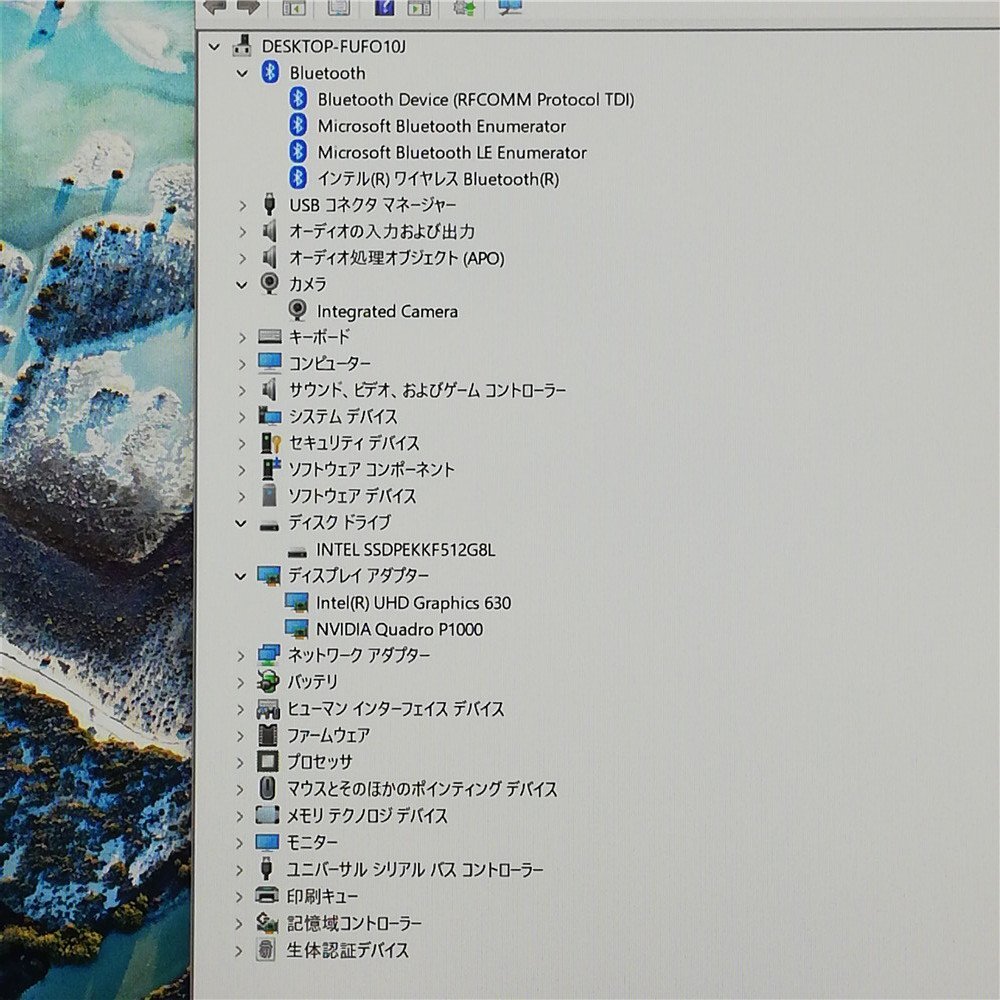The height and width of the screenshot is (1000, 1000).
Task: Select オーディオ処理オブジェクト (APO) row
Action: coord(397,258)
